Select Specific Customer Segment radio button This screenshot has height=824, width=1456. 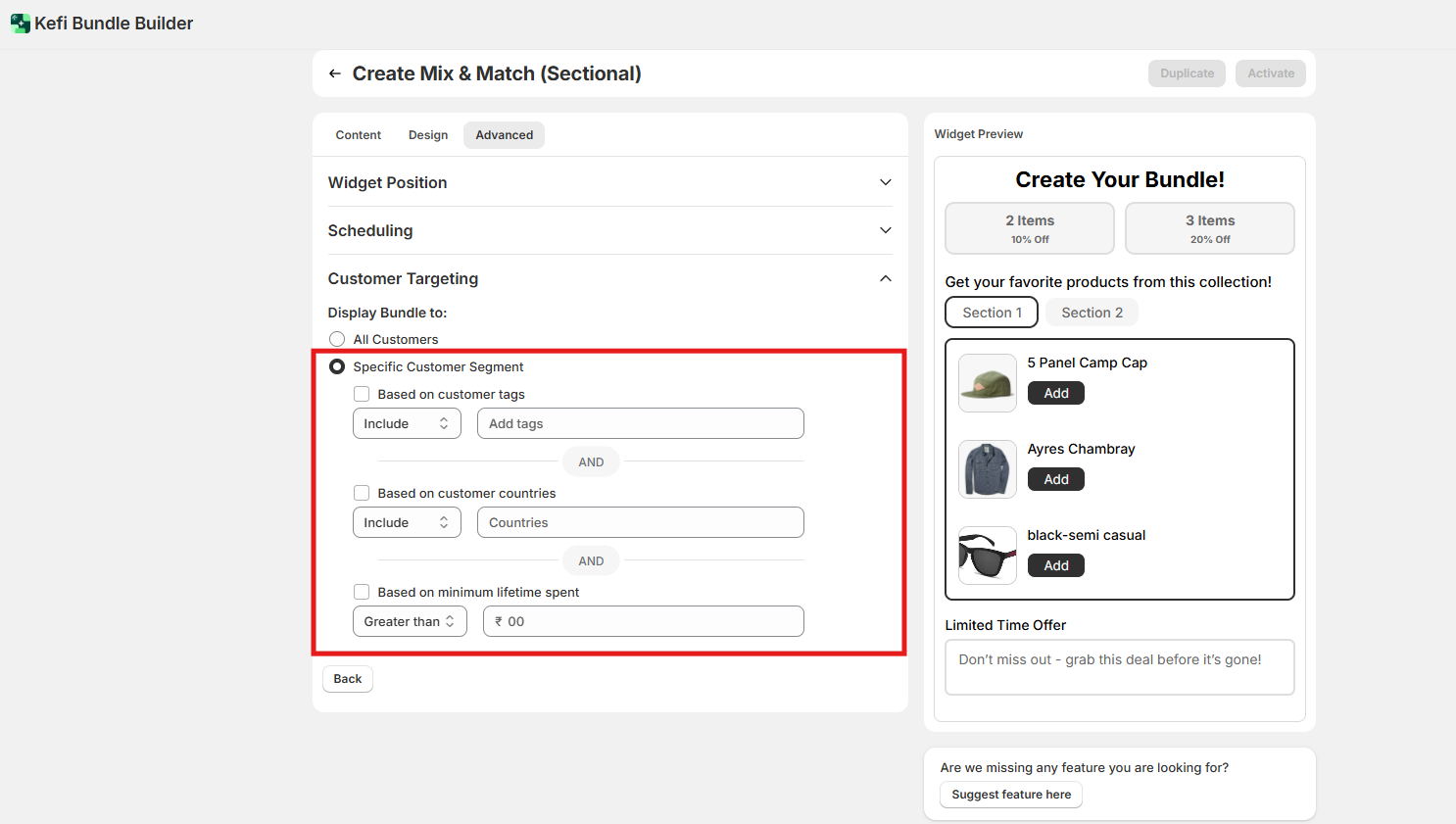point(337,366)
